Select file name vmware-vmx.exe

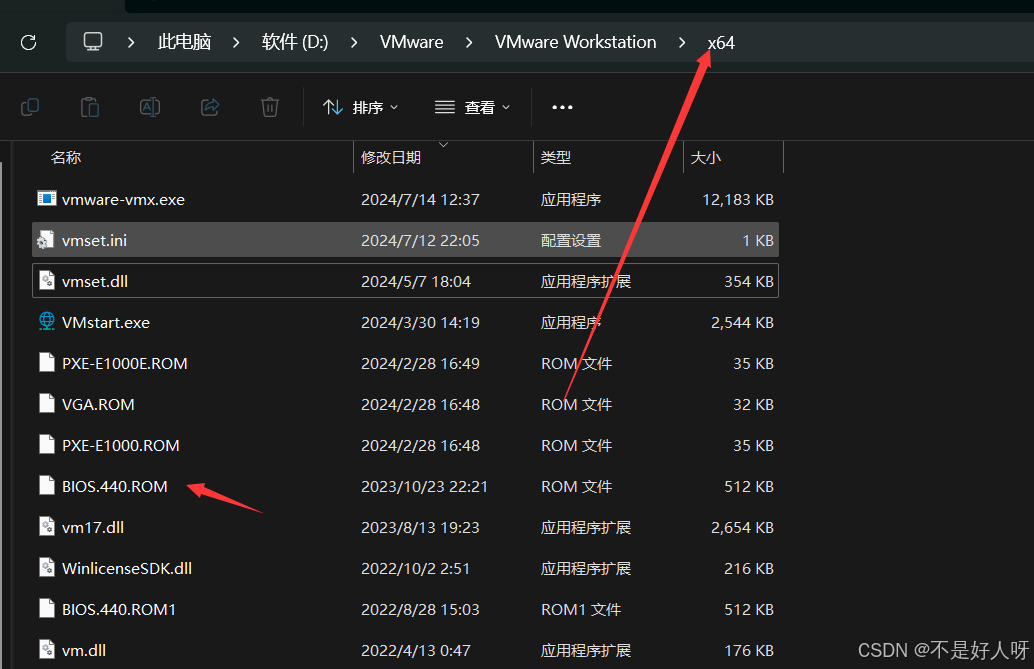[123, 199]
